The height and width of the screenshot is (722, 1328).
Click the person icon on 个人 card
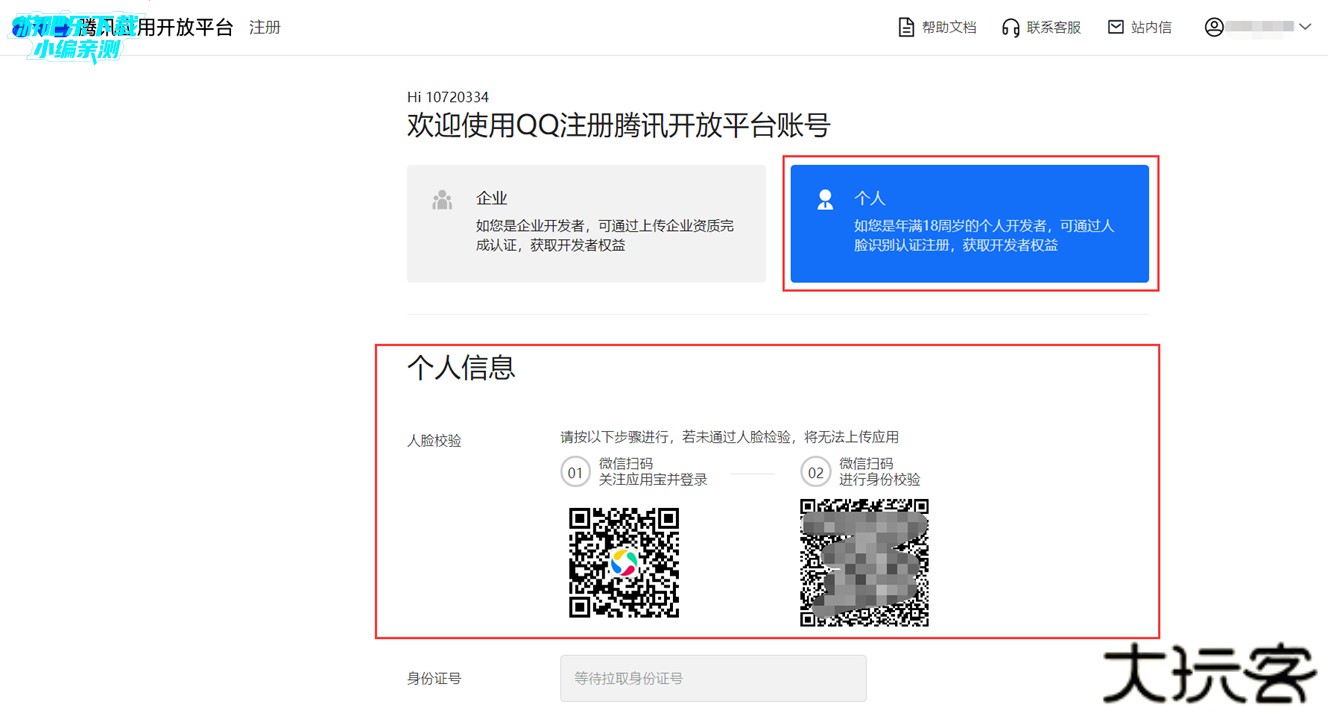tap(825, 200)
